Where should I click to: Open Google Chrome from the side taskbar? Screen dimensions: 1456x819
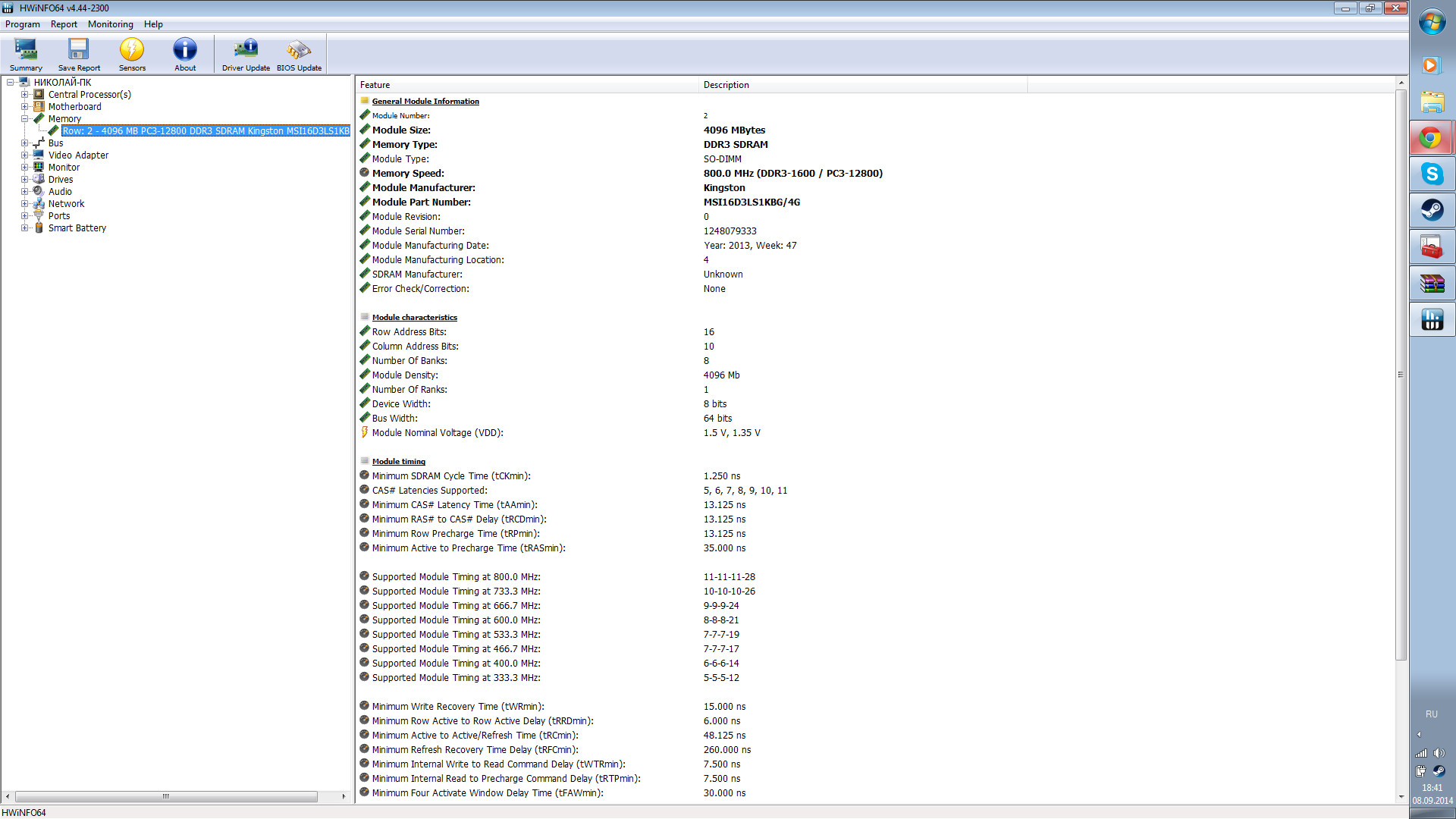(1432, 138)
